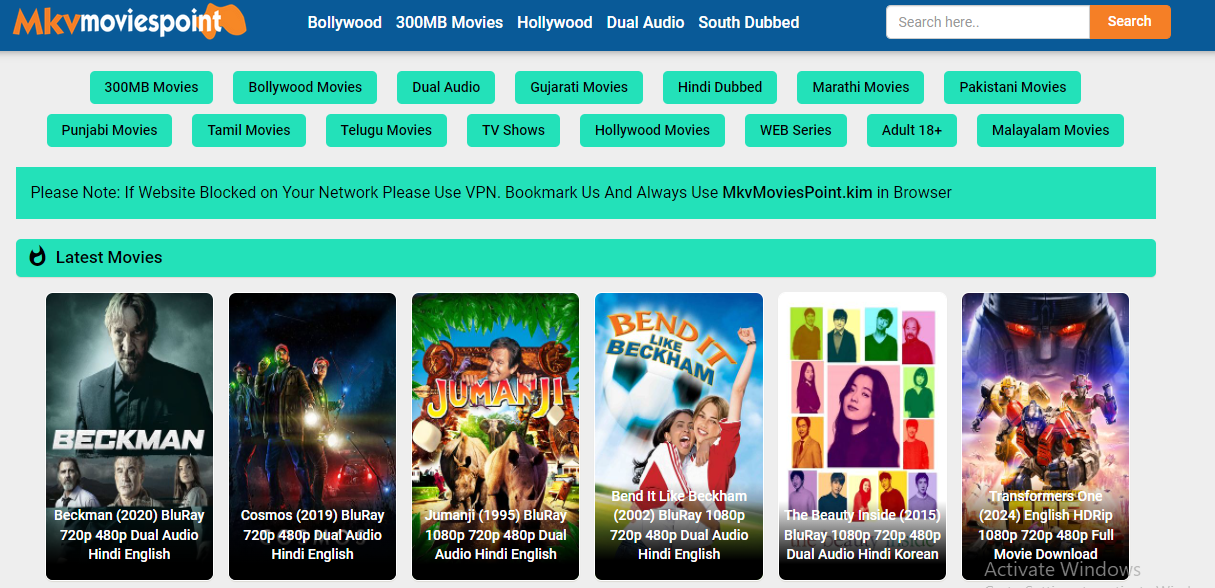The height and width of the screenshot is (588, 1215).
Task: Open Bollywood in the top navigation
Action: pos(345,22)
